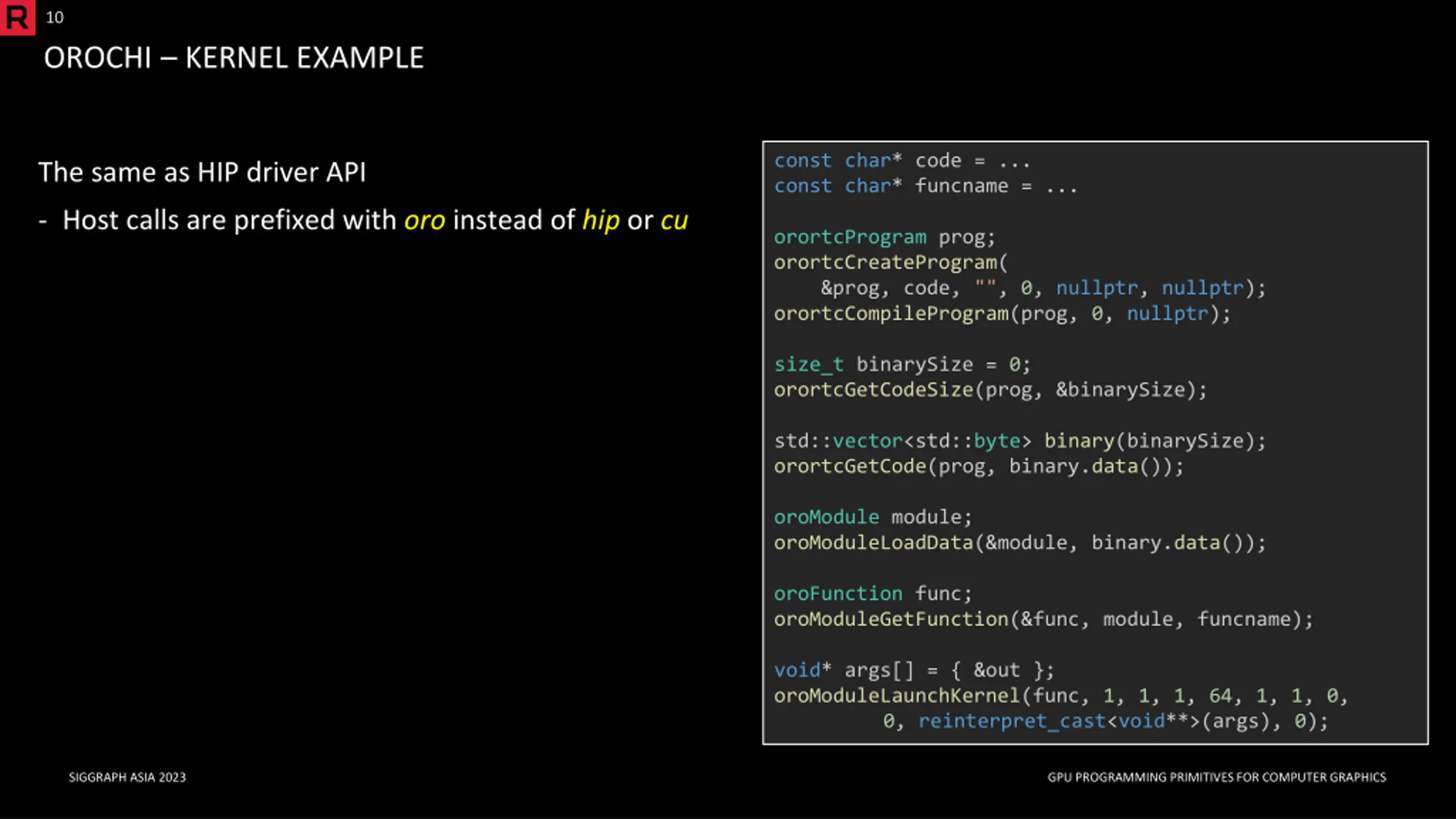Screen dimensions: 1456x819
Task: Click the 'oroModuleLaunchKernel(func, 1, 1, 1, 64' line
Action: click(x=1061, y=696)
